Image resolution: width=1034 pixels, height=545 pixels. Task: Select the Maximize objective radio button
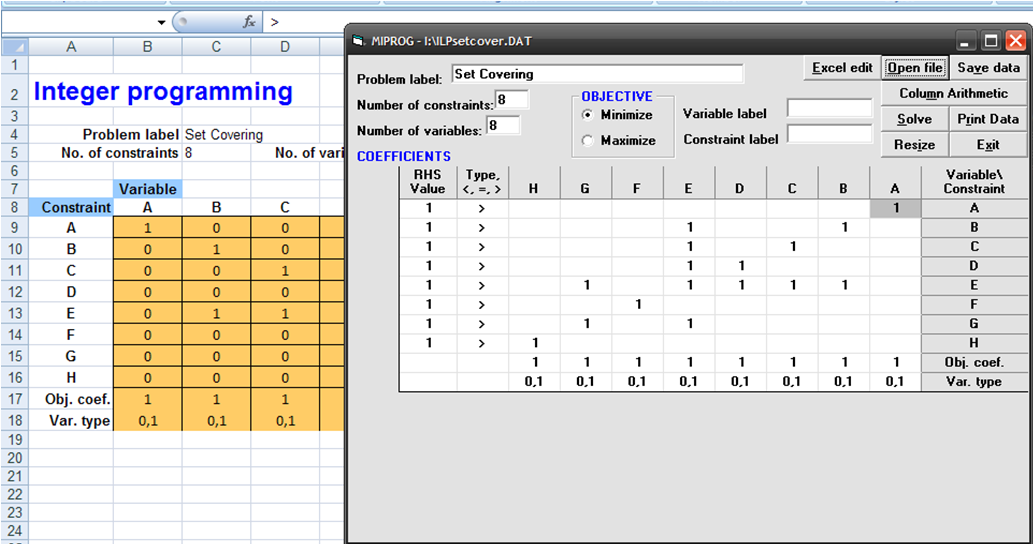(587, 141)
